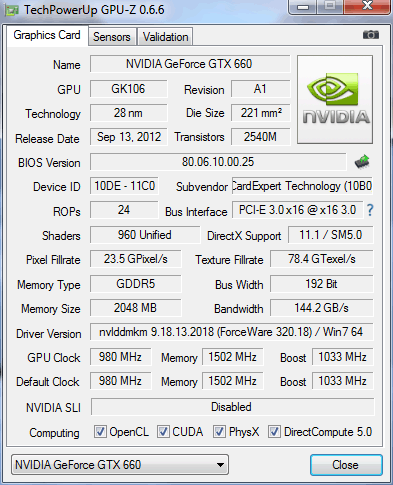The width and height of the screenshot is (393, 485).
Task: Click the BIOS Version field 80.06.10.00.25
Action: (218, 162)
